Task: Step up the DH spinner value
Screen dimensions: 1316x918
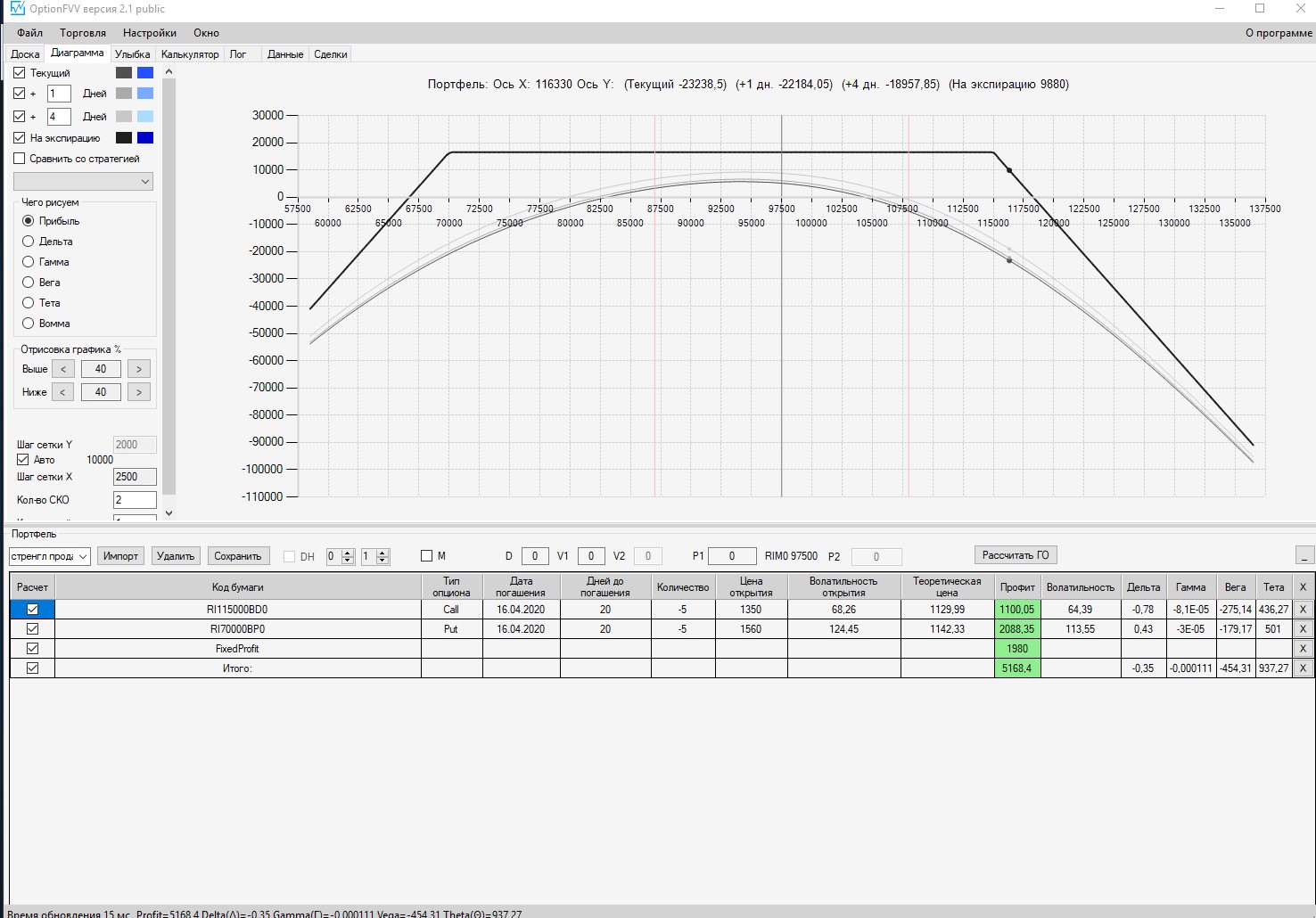Action: click(349, 552)
